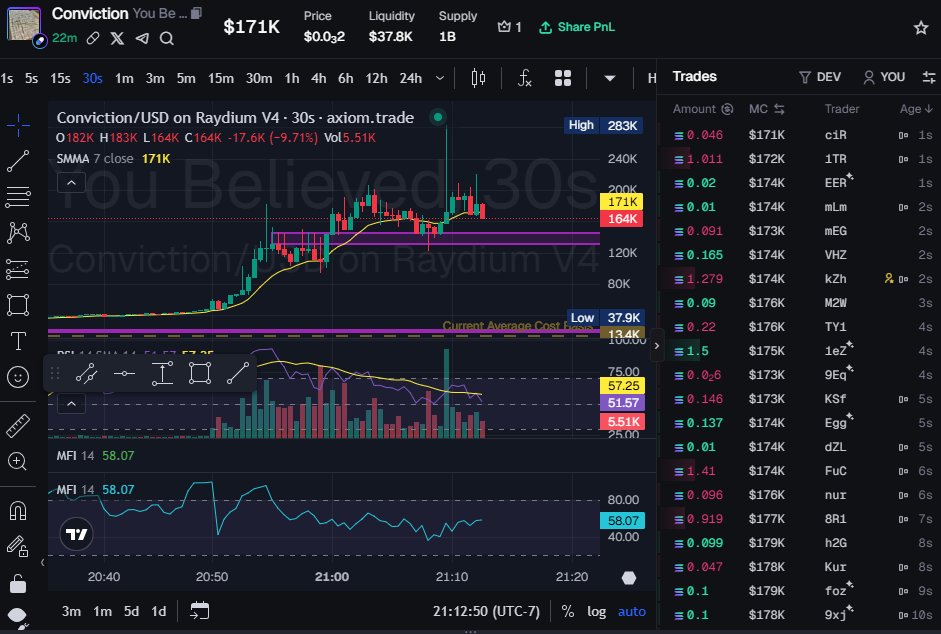The height and width of the screenshot is (634, 941).
Task: Open the token's X profile
Action: point(118,38)
